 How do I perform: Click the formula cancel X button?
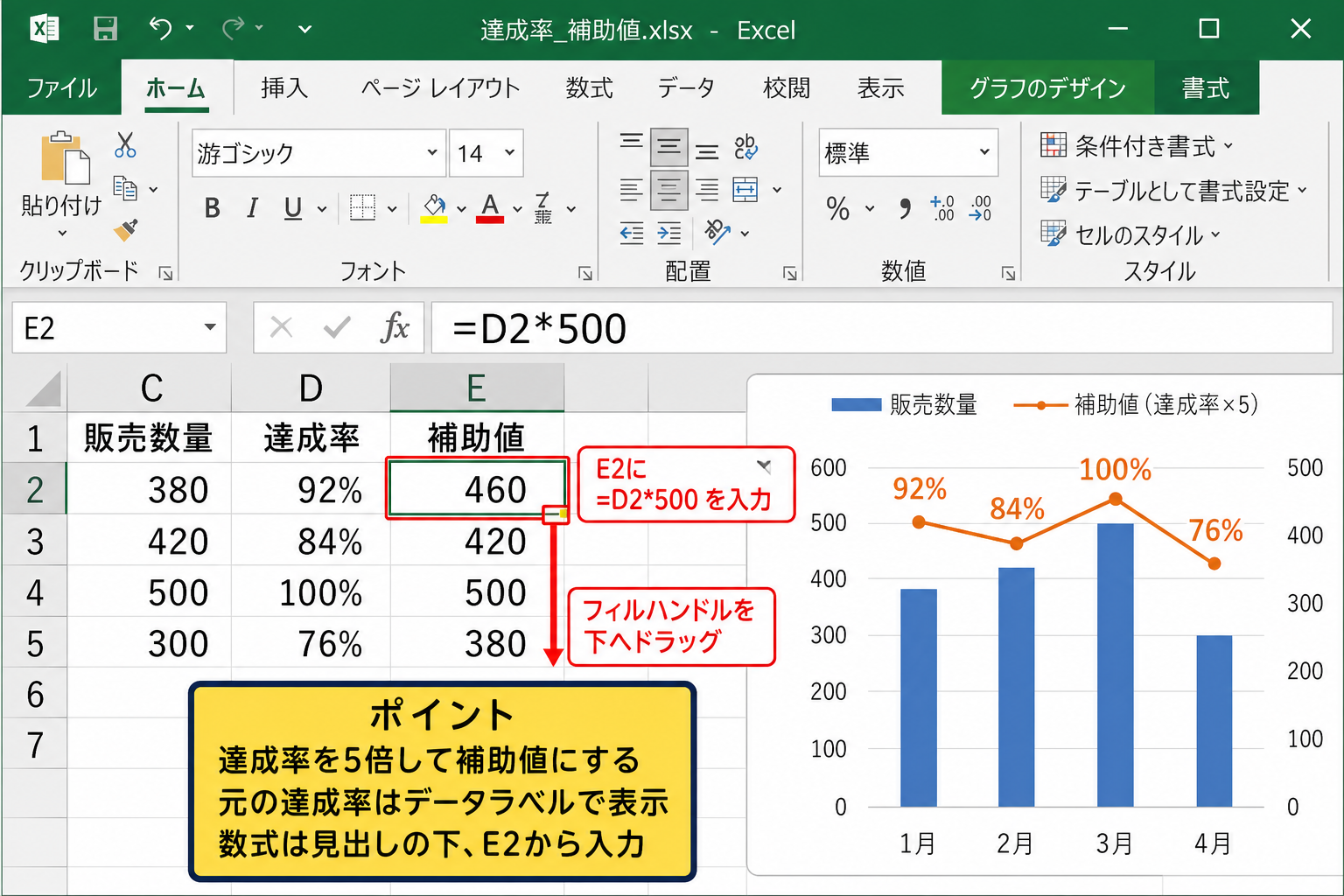281,327
